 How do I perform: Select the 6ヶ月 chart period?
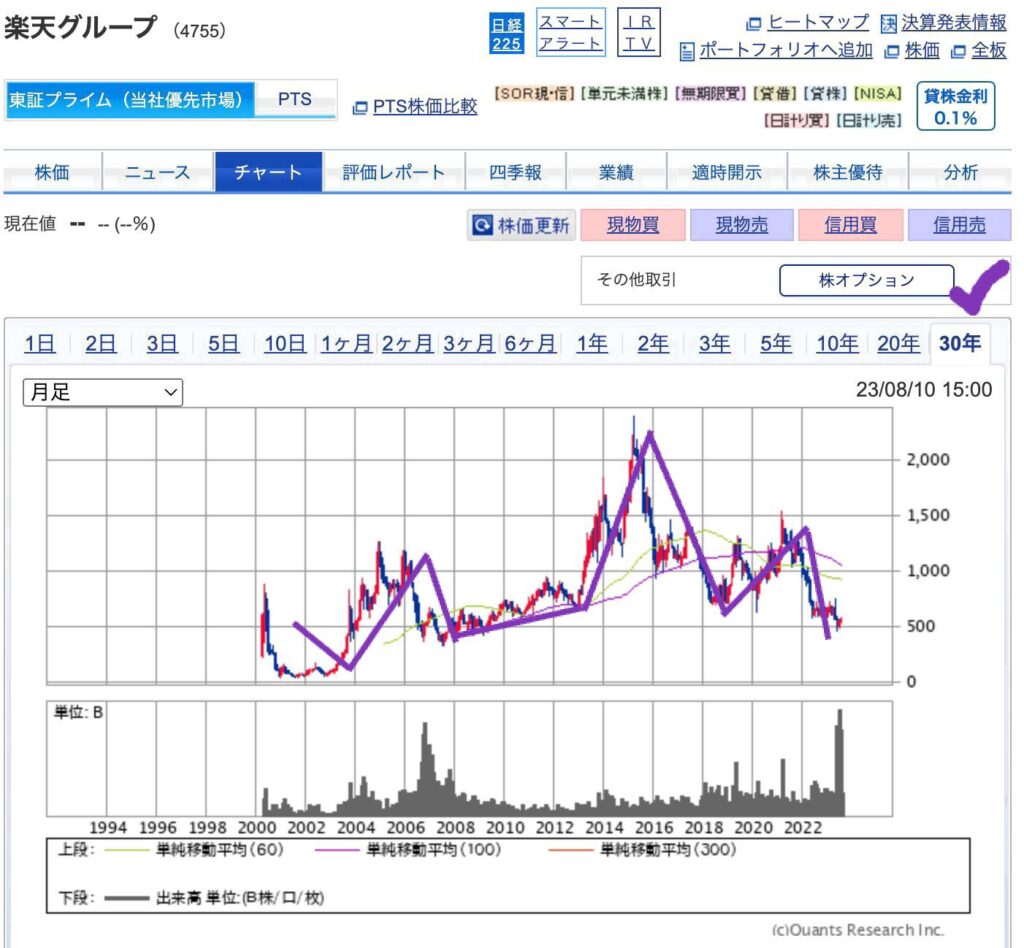[530, 343]
